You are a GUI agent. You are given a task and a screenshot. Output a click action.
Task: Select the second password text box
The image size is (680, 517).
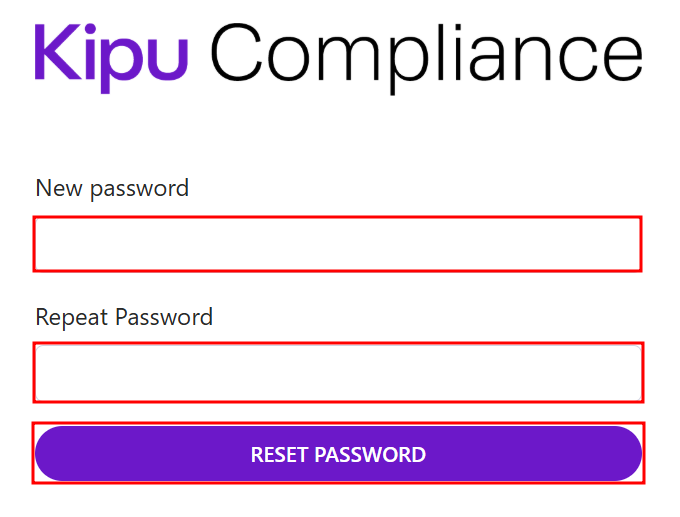[x=337, y=372]
